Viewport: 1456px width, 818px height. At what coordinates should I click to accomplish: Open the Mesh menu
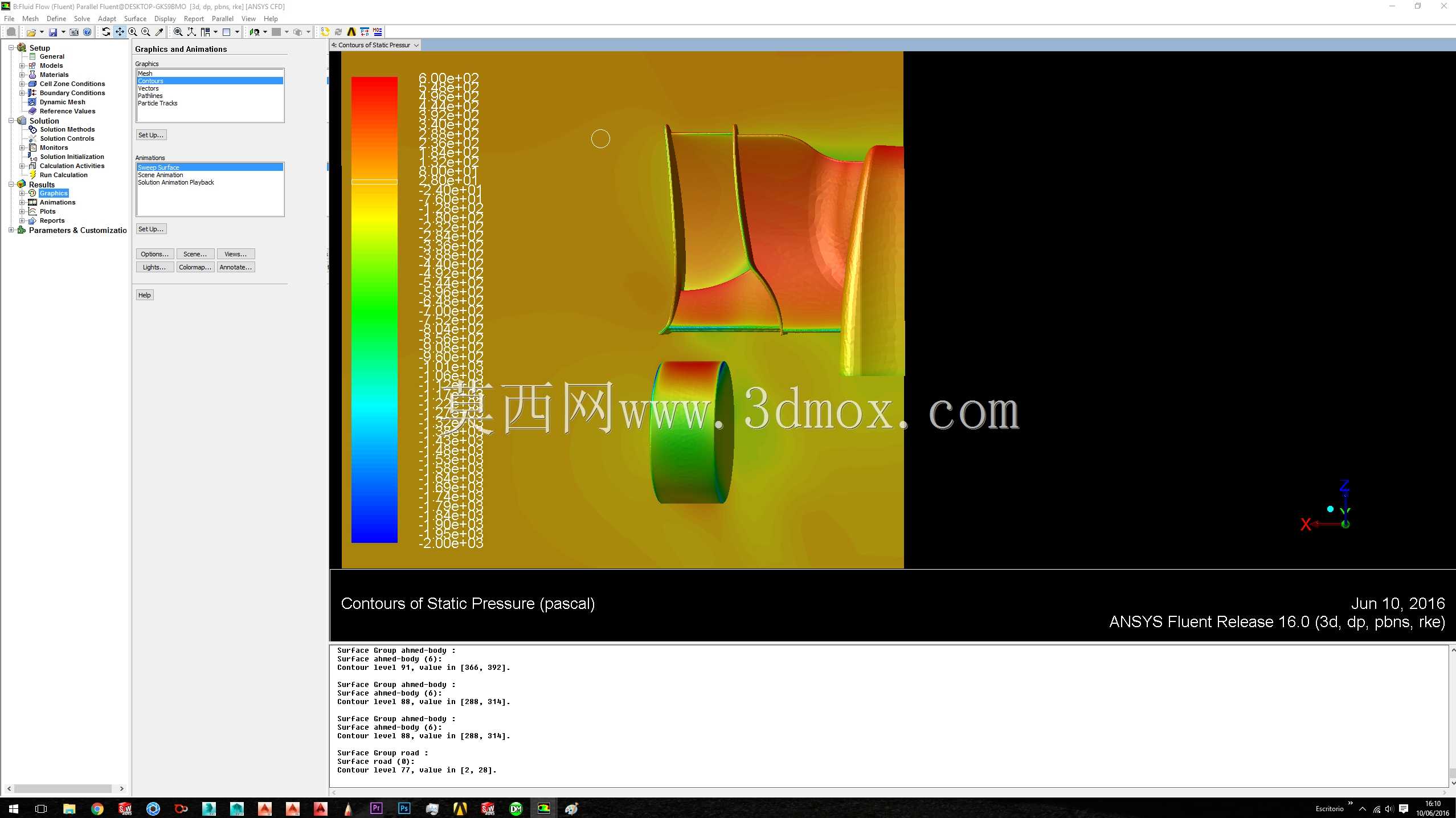coord(30,19)
